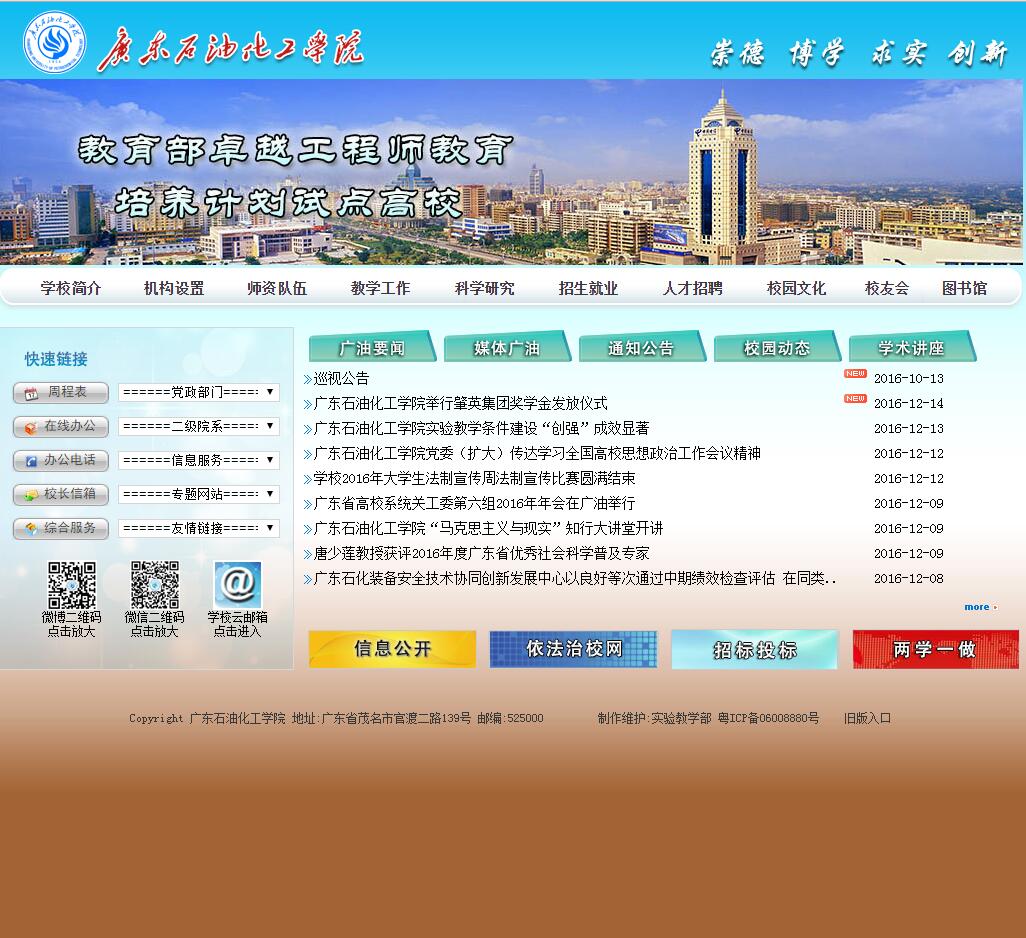Open the 两学一做 red banner
This screenshot has height=938, width=1026.
(936, 649)
